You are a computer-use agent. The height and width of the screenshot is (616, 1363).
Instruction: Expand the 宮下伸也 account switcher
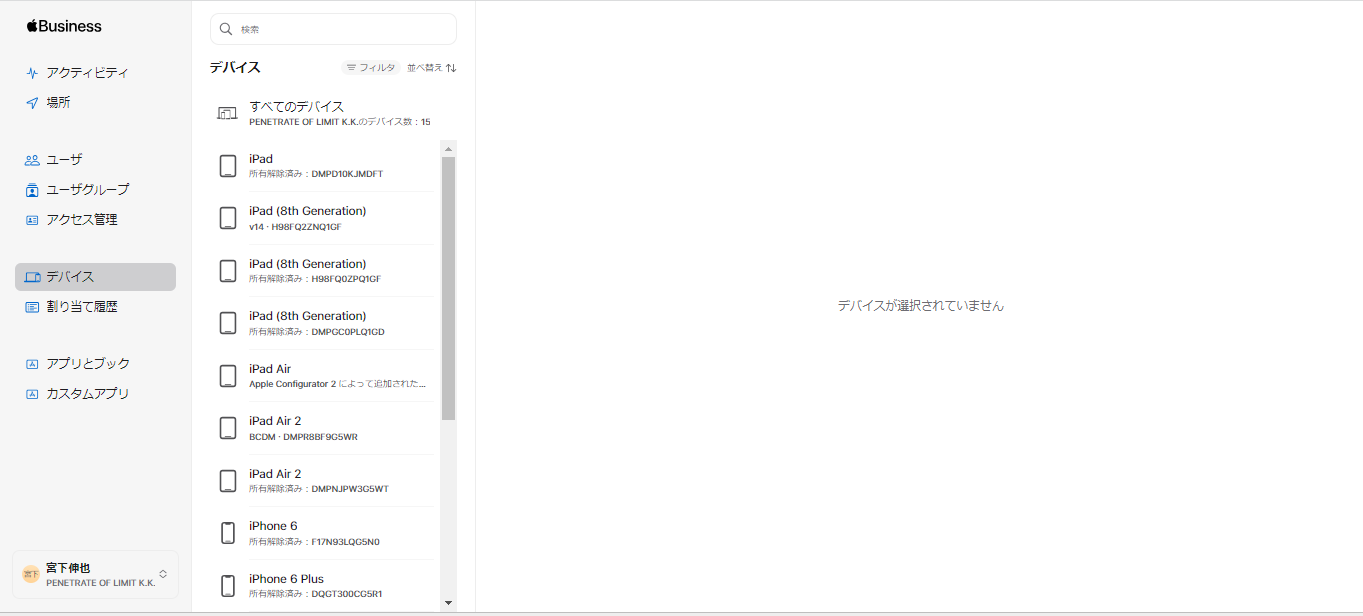[x=95, y=574]
